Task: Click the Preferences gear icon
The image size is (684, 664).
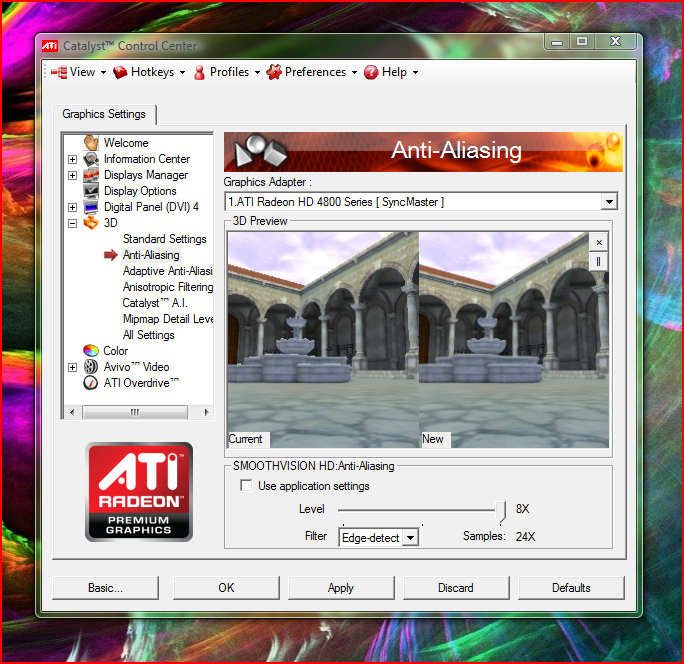Action: 274,72
